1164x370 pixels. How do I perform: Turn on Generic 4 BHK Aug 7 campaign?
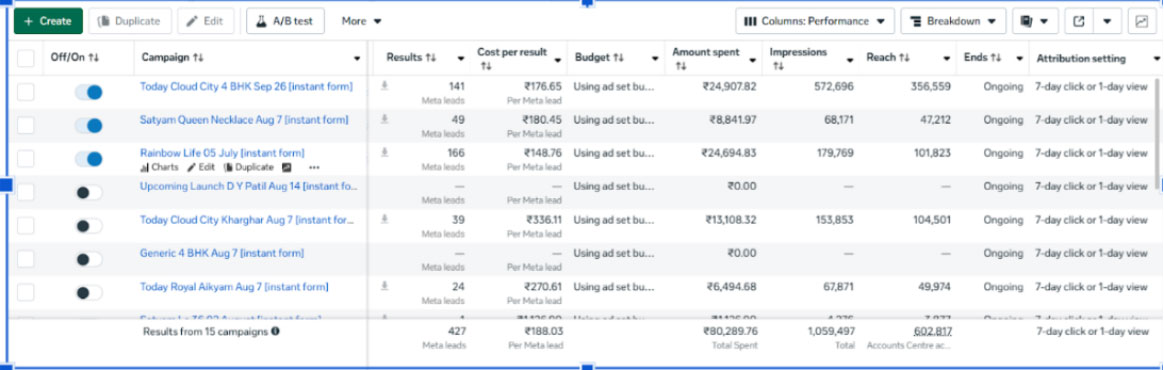(x=88, y=259)
